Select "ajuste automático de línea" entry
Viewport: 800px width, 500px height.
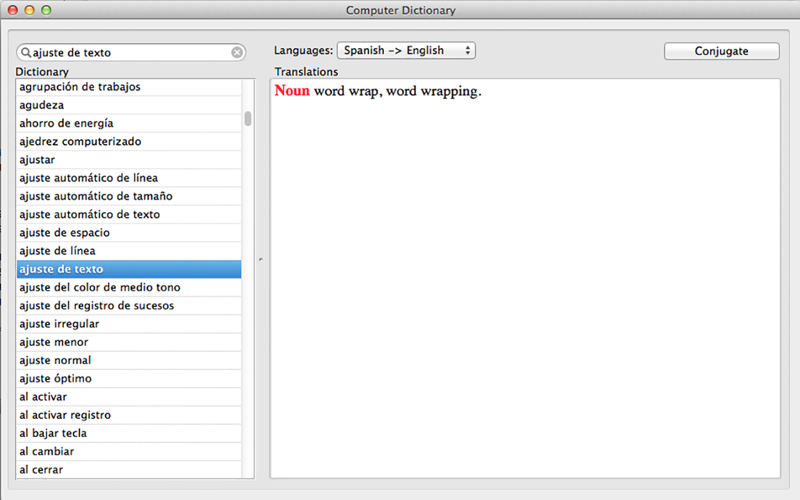pyautogui.click(x=129, y=178)
